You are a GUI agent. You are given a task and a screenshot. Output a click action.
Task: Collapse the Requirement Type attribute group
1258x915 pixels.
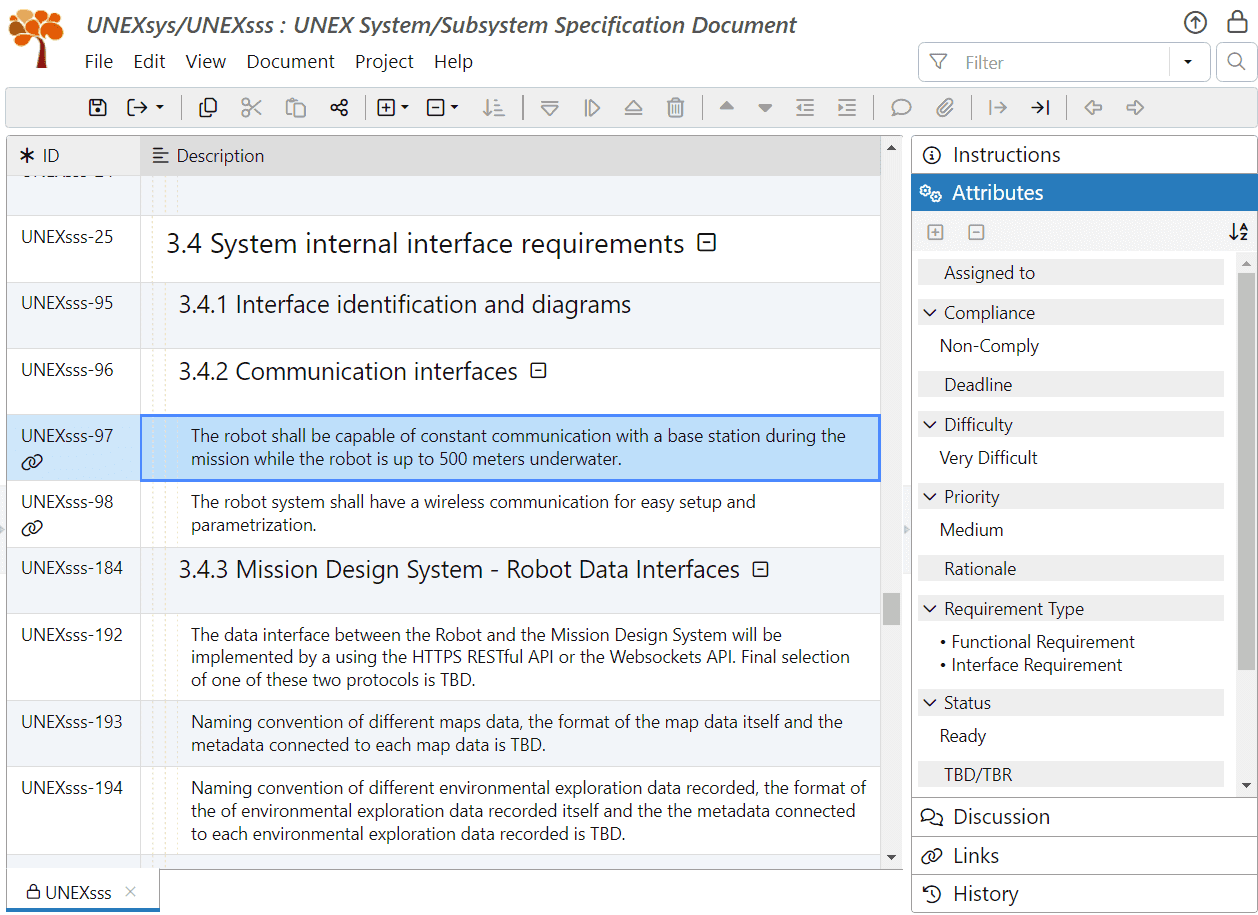929,609
